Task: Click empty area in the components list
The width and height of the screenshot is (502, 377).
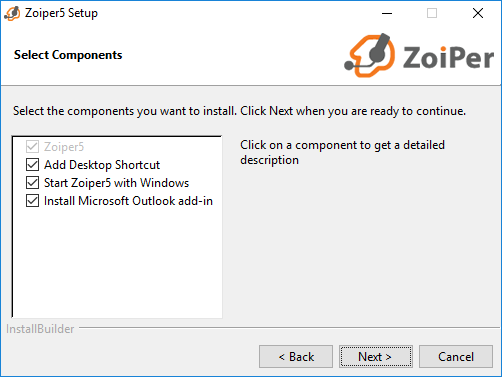Action: click(117, 263)
